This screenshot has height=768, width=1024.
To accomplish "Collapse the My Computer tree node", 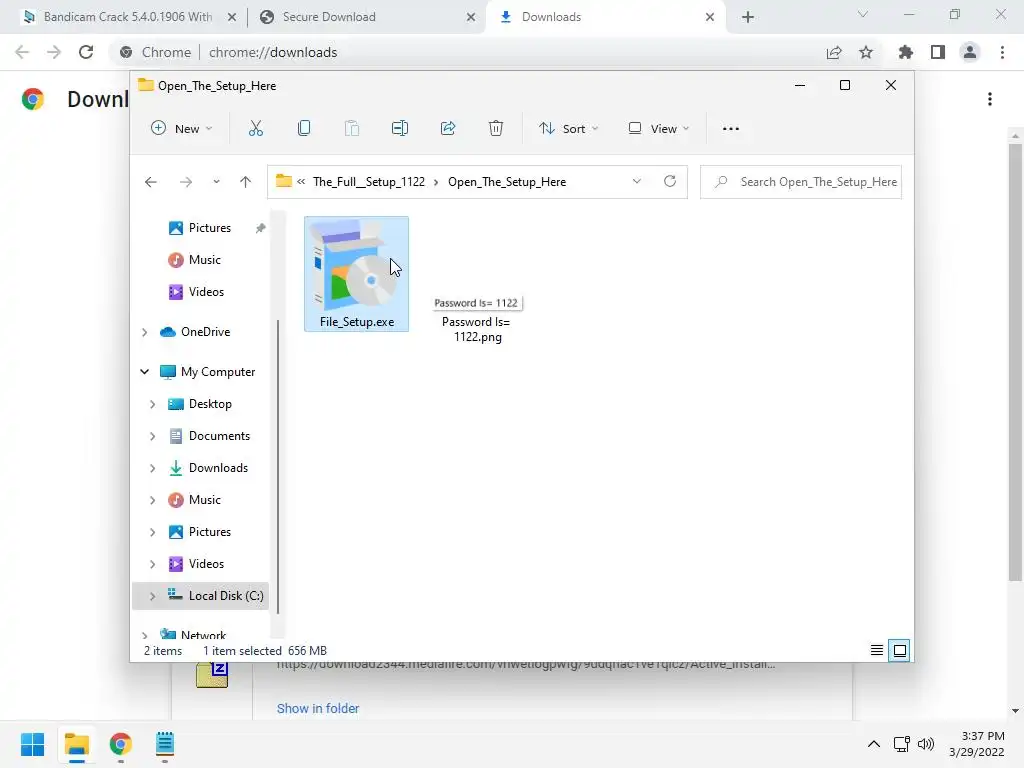I will coord(144,372).
